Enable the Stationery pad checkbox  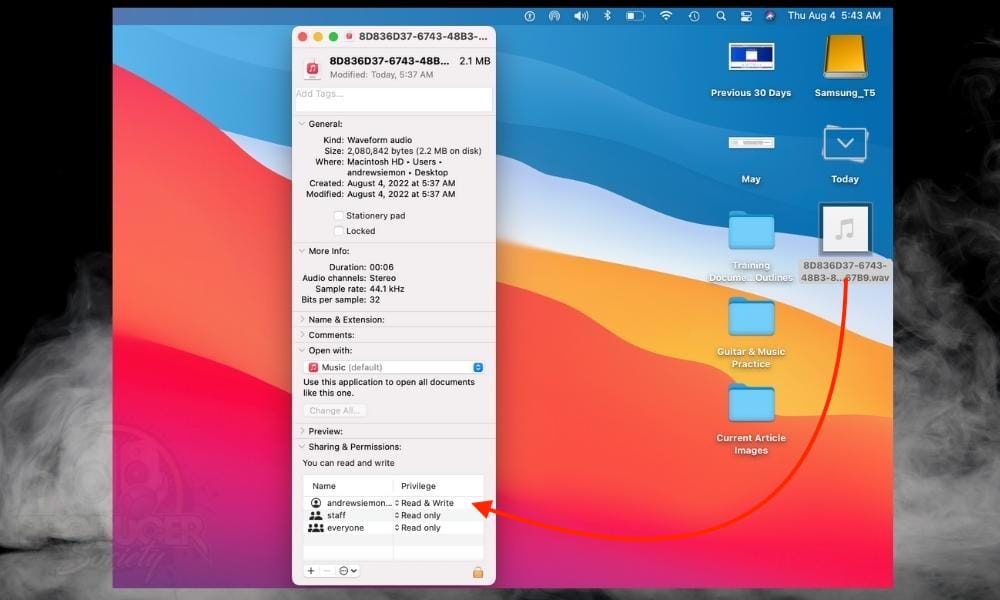point(339,216)
